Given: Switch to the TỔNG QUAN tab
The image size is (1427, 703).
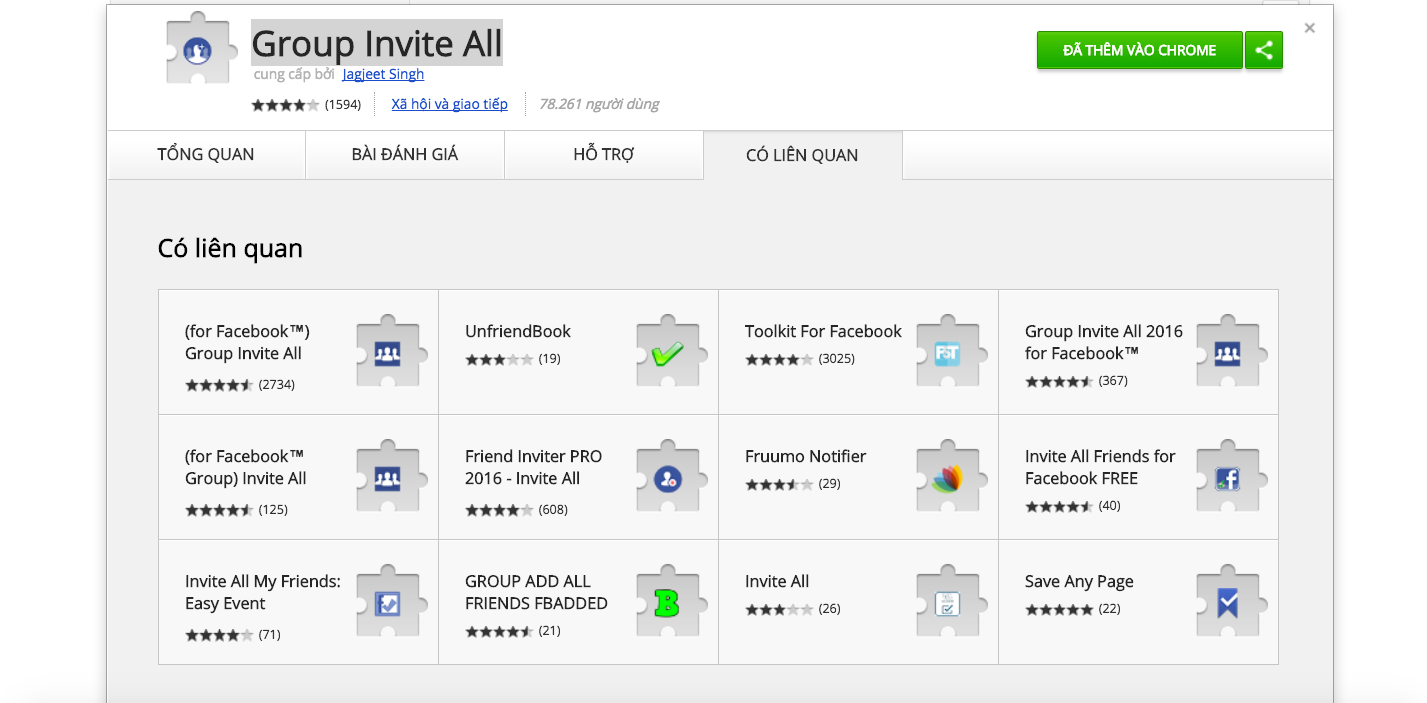Looking at the screenshot, I should [206, 155].
